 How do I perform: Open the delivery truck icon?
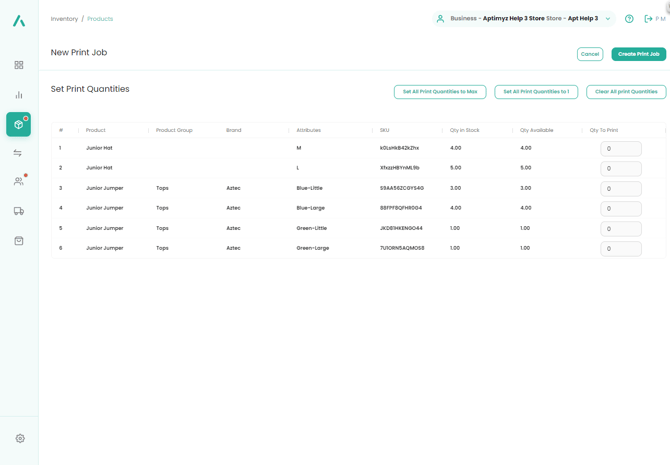[19, 211]
